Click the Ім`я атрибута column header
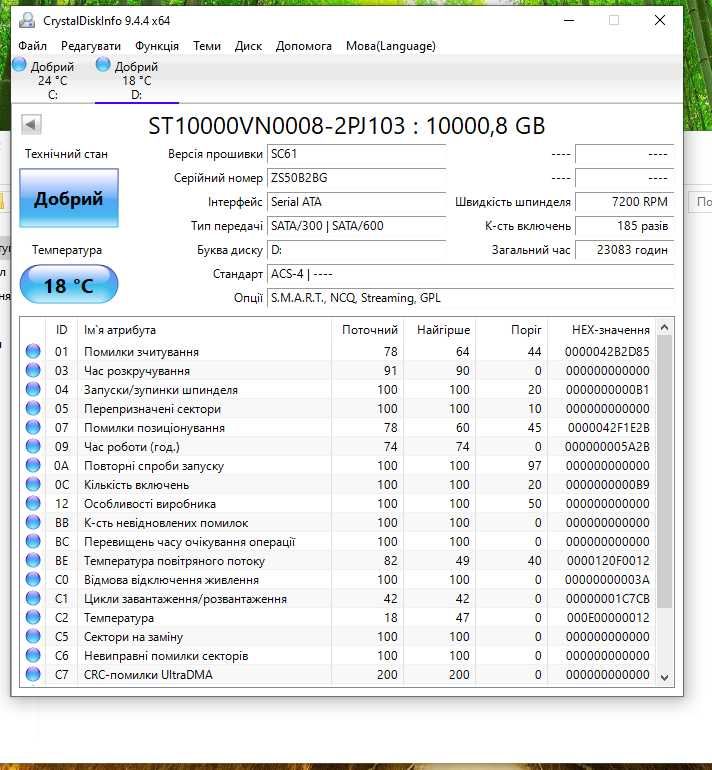The width and height of the screenshot is (712, 770). pos(204,330)
